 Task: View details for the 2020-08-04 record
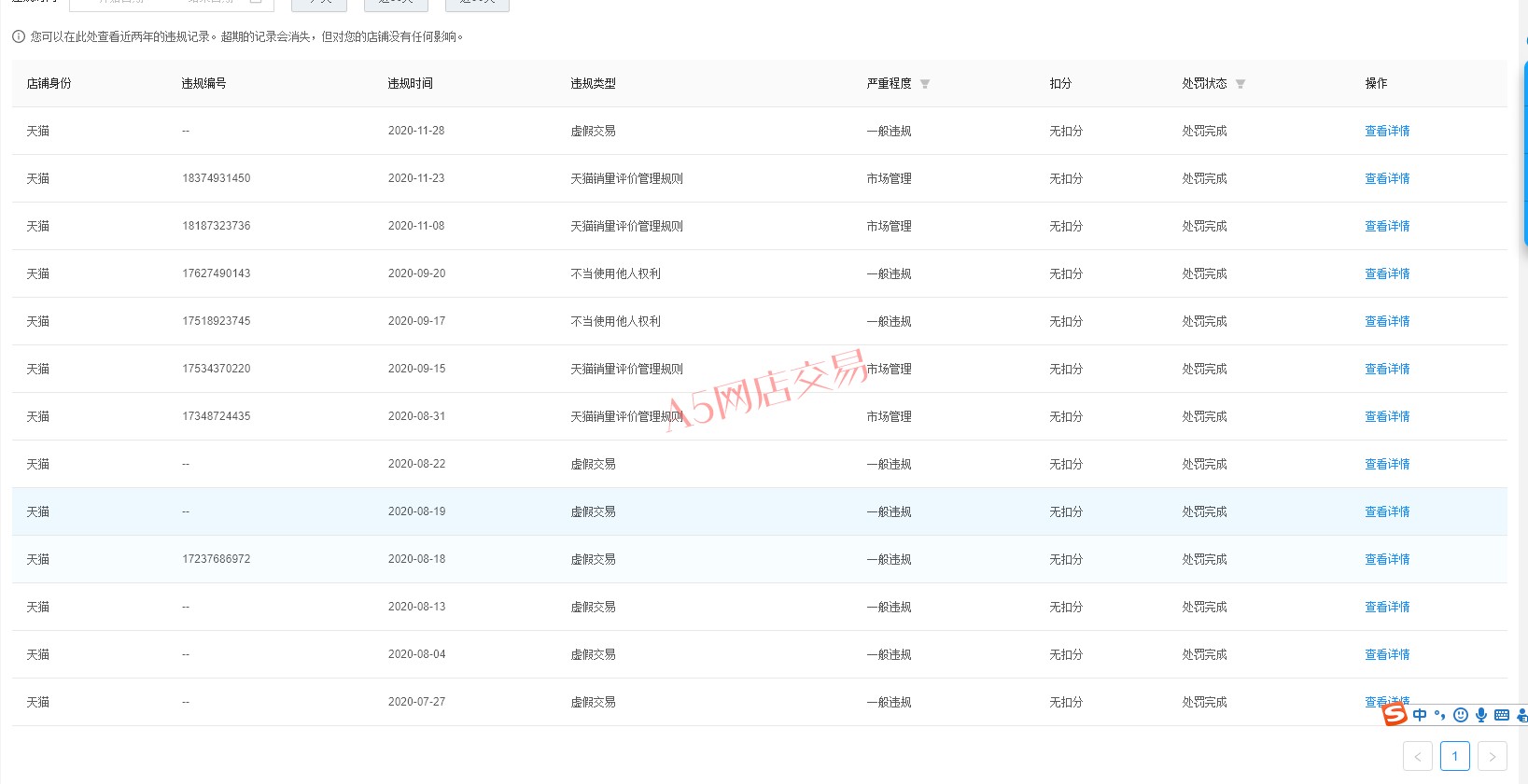tap(1387, 655)
